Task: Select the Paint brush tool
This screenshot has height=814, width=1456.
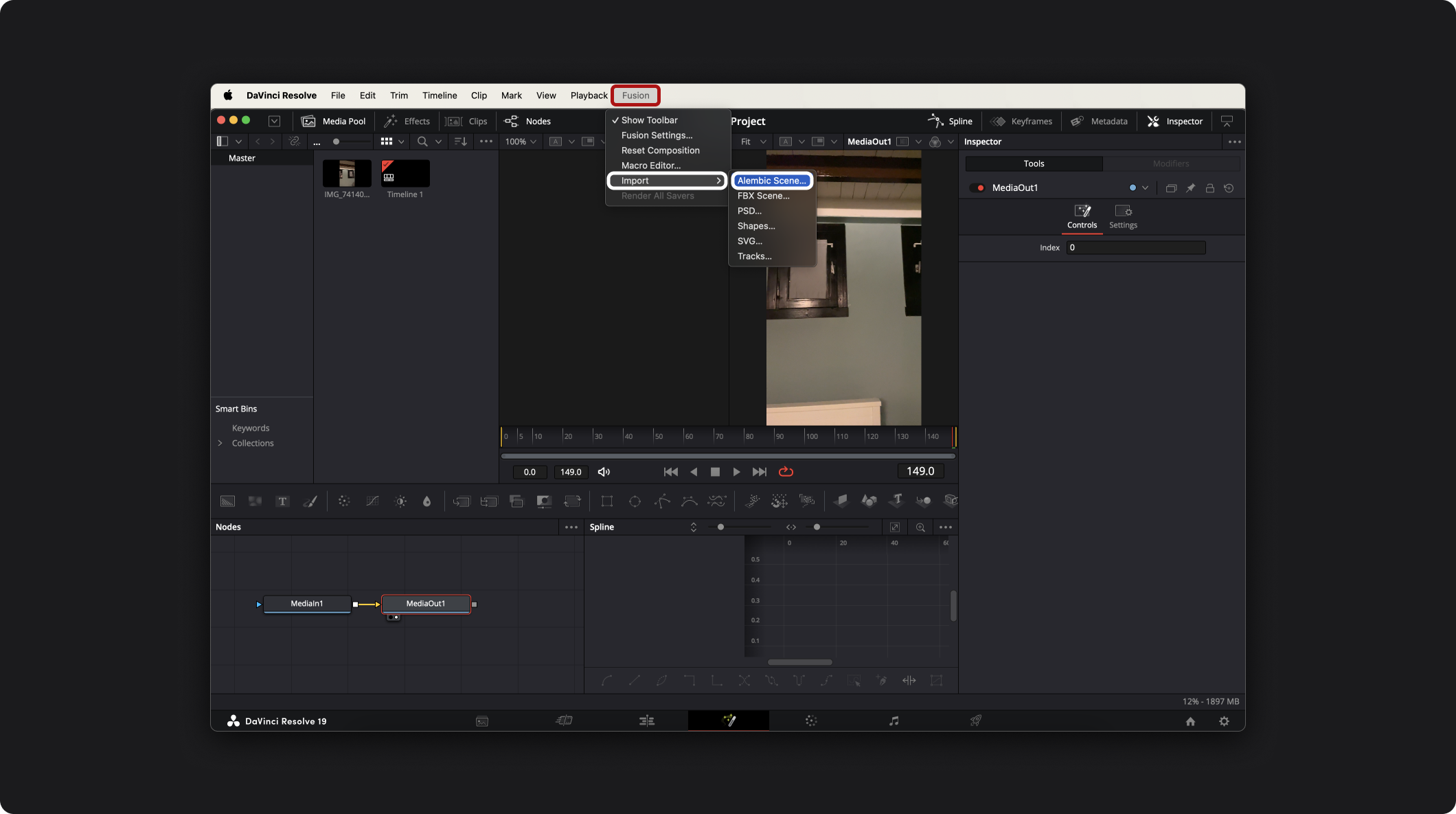Action: click(310, 501)
